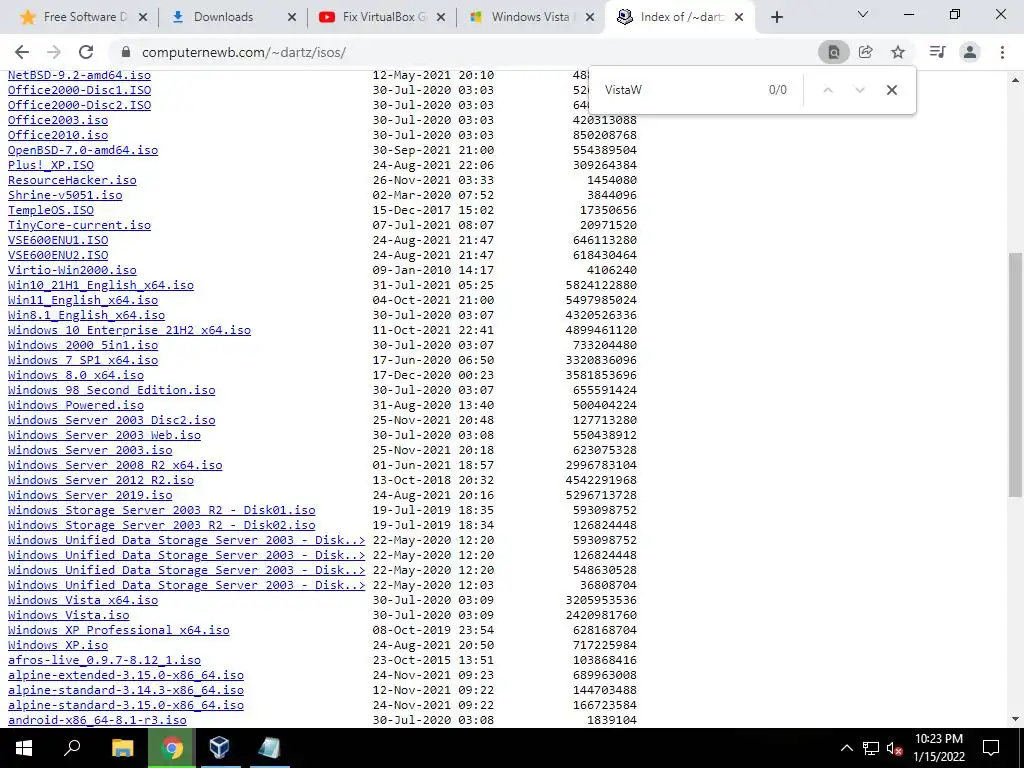
Task: Close the find bar
Action: point(891,90)
